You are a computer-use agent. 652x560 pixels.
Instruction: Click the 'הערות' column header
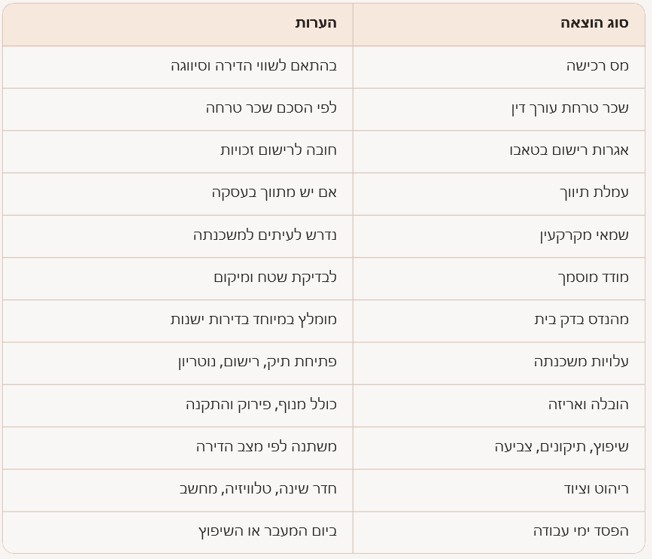click(316, 23)
